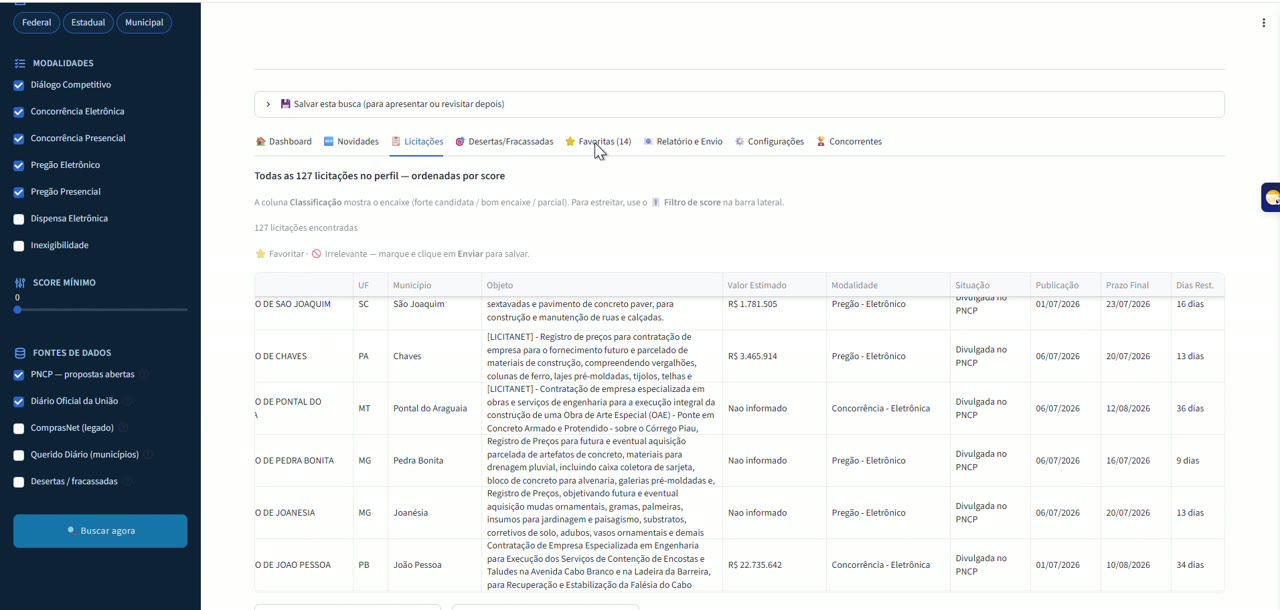This screenshot has height=610, width=1280.
Task: Uncheck Pregão Presencial modality
Action: point(19,192)
